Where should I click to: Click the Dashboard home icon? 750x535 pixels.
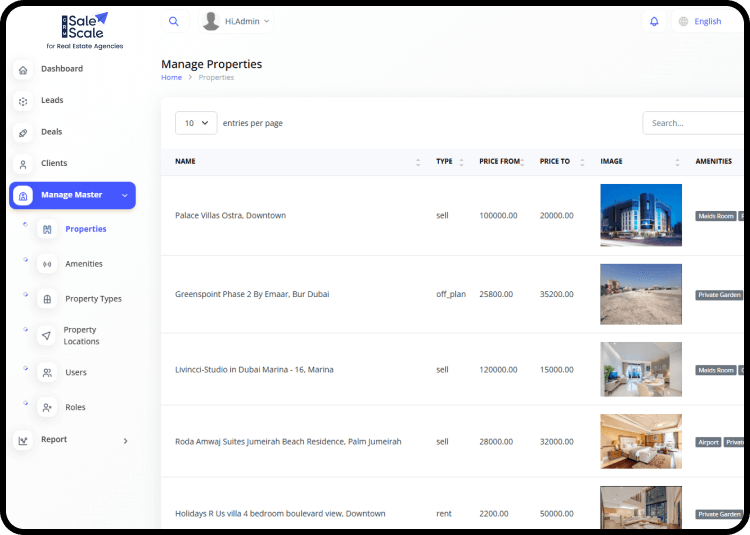[23, 70]
